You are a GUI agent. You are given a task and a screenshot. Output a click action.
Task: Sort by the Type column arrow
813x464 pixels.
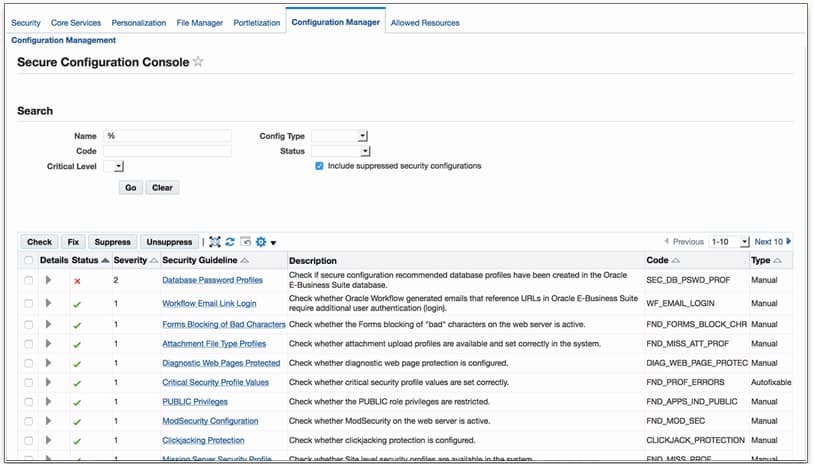pos(777,261)
